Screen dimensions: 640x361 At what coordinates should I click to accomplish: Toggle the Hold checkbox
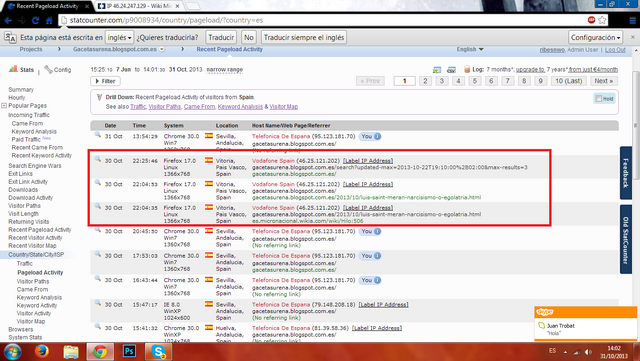[598, 98]
